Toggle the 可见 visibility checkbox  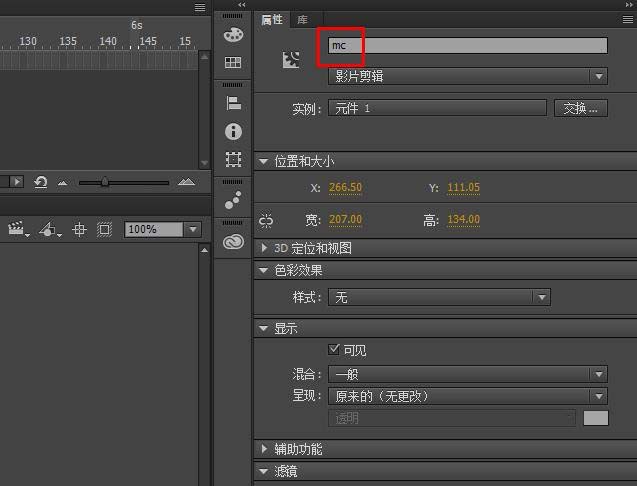(x=334, y=349)
